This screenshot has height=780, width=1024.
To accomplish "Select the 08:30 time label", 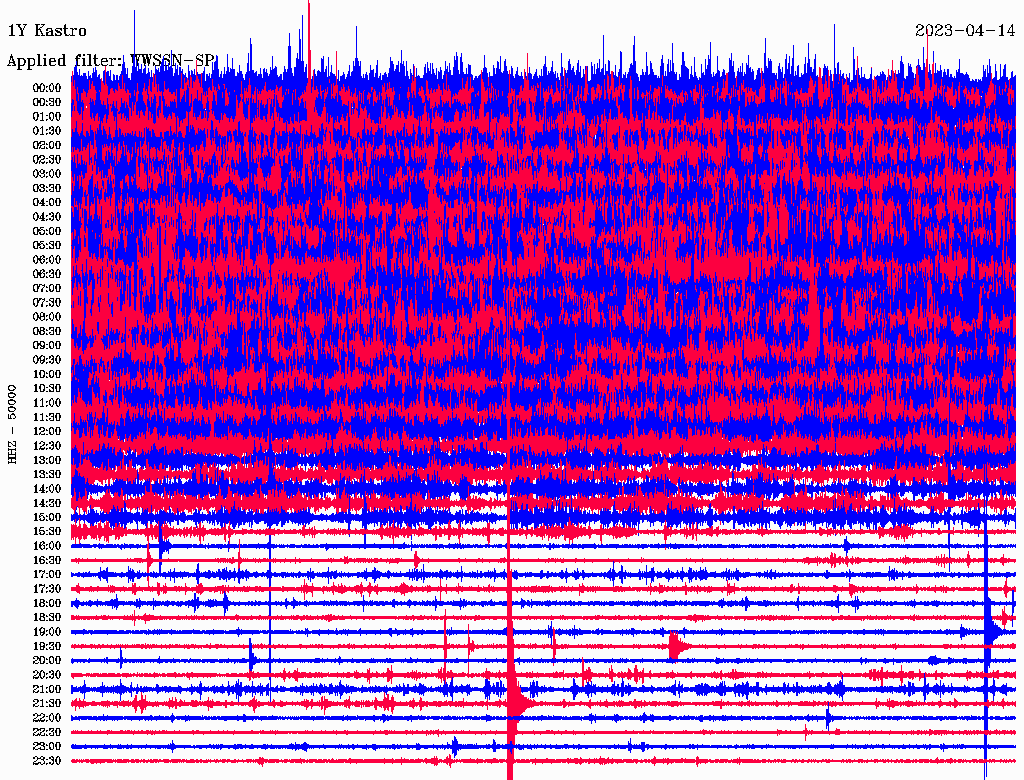I will pyautogui.click(x=47, y=331).
